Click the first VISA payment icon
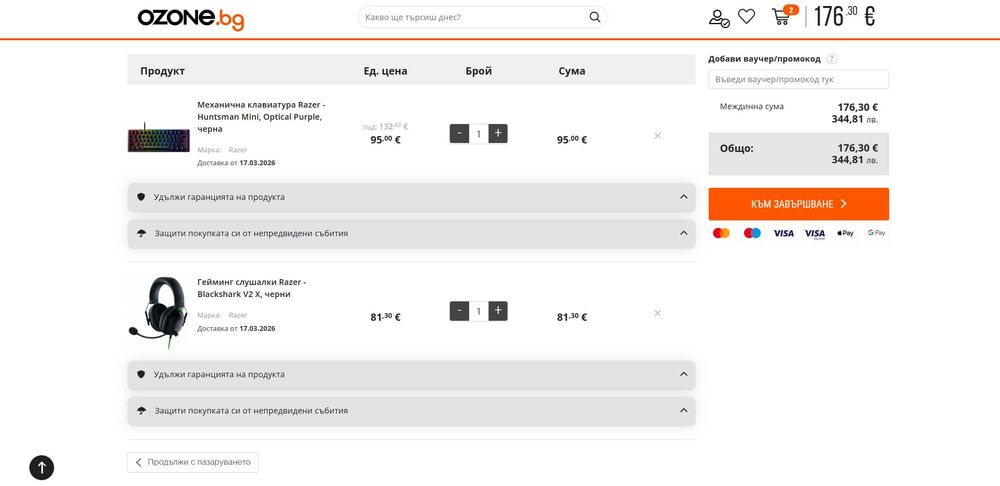1000x486 pixels. (784, 233)
